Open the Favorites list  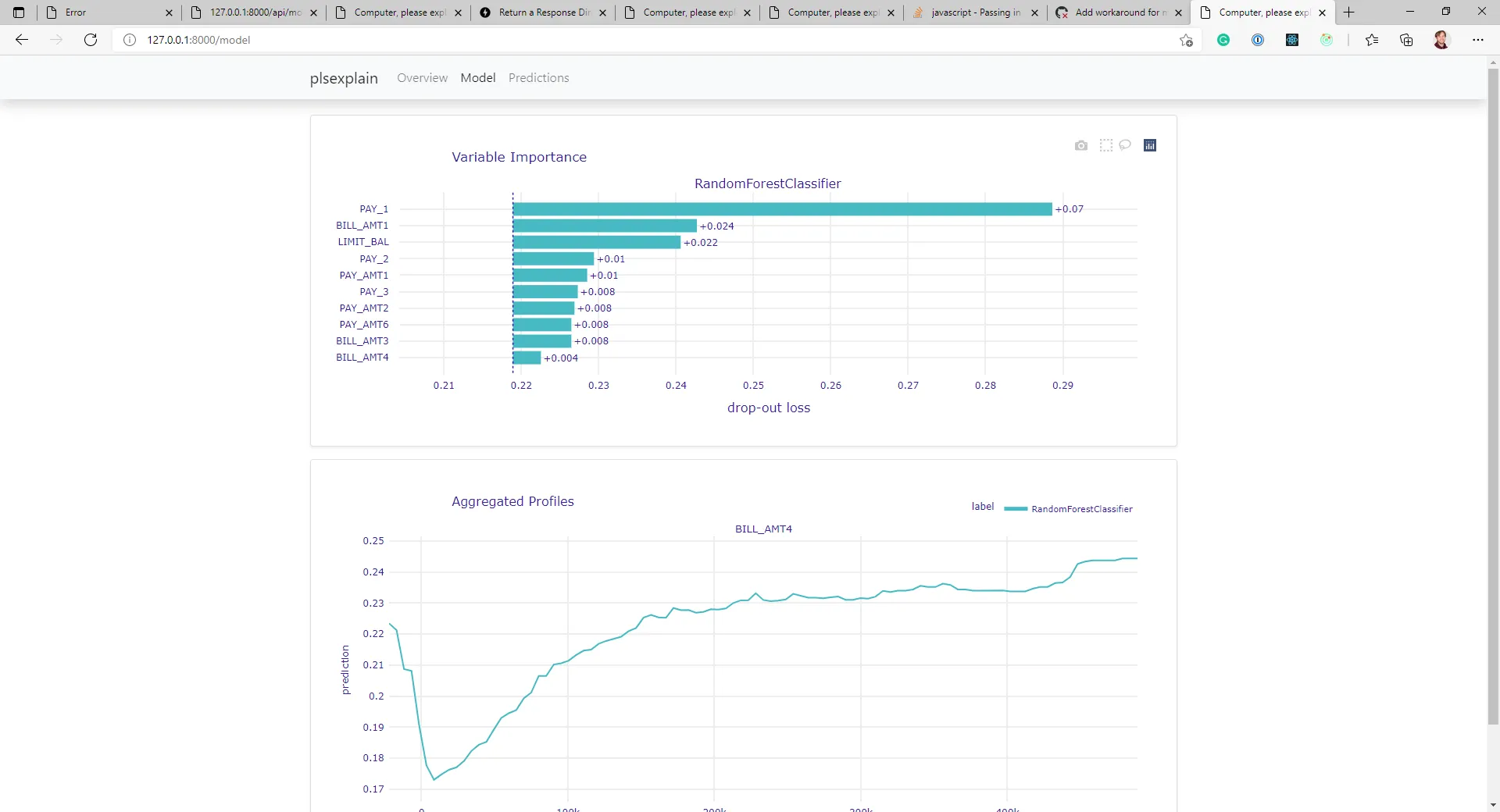[x=1372, y=40]
